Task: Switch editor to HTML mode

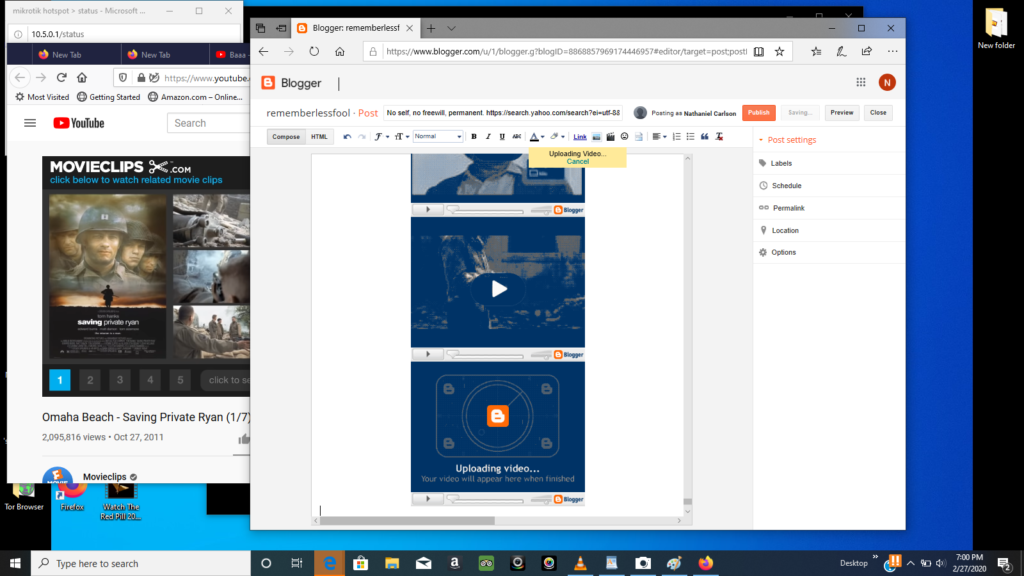Action: (x=319, y=136)
